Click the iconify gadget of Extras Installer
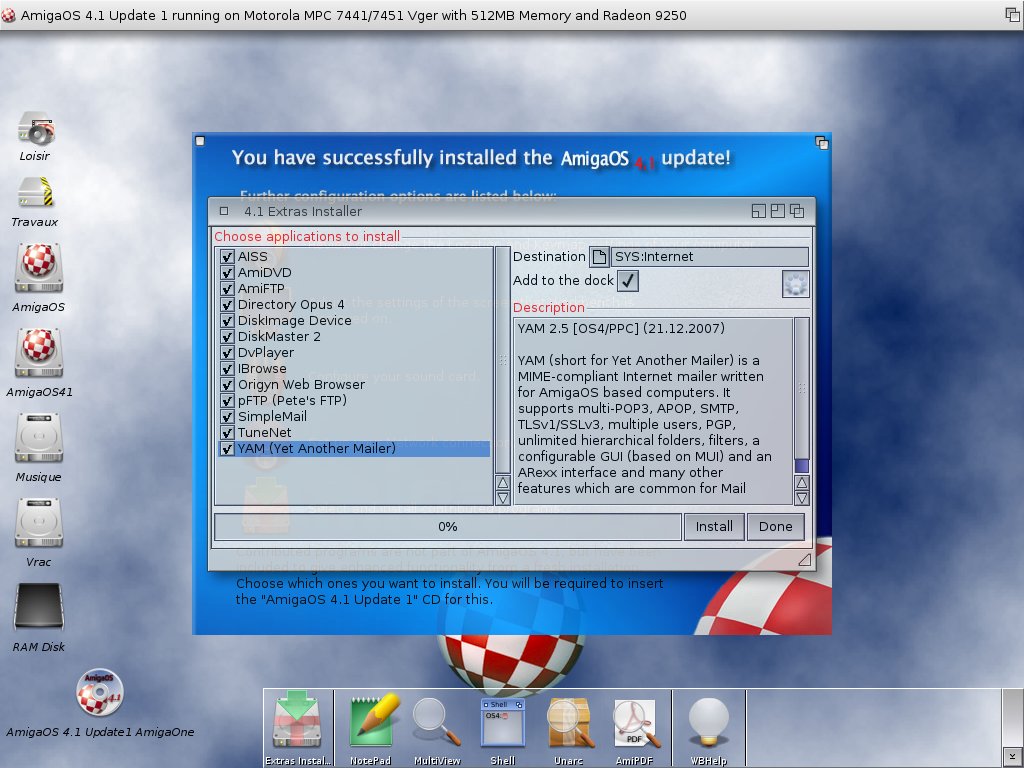Screen dimensions: 1024x768 click(x=758, y=211)
